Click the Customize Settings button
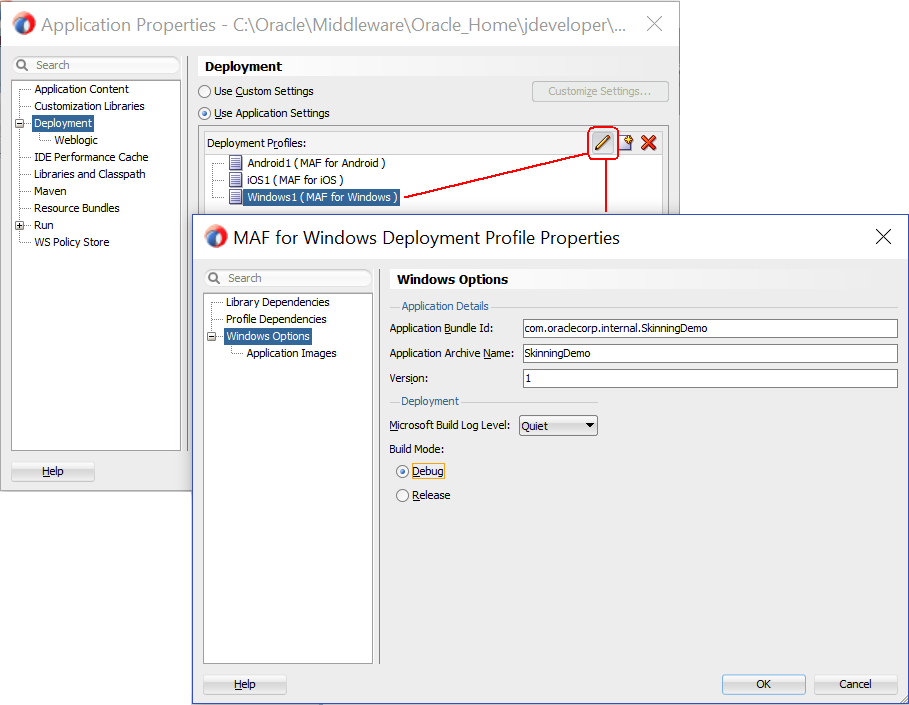This screenshot has height=705, width=909. click(600, 92)
